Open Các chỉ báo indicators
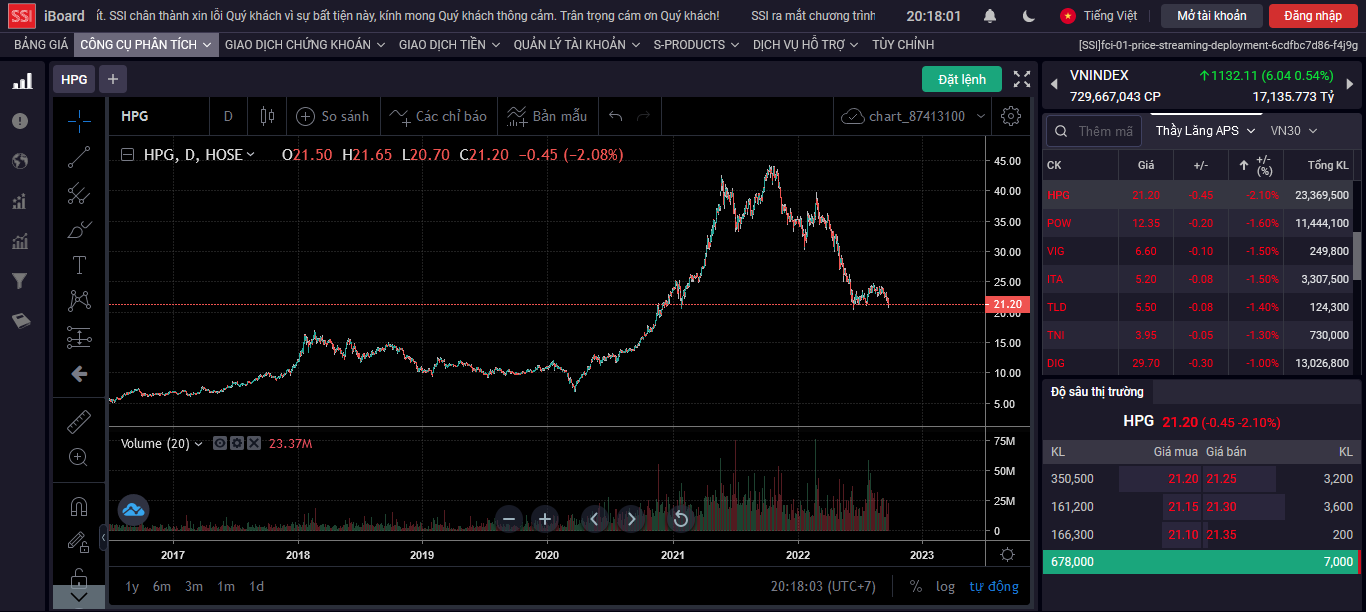Screen dimensions: 1366x612 (x=439, y=116)
